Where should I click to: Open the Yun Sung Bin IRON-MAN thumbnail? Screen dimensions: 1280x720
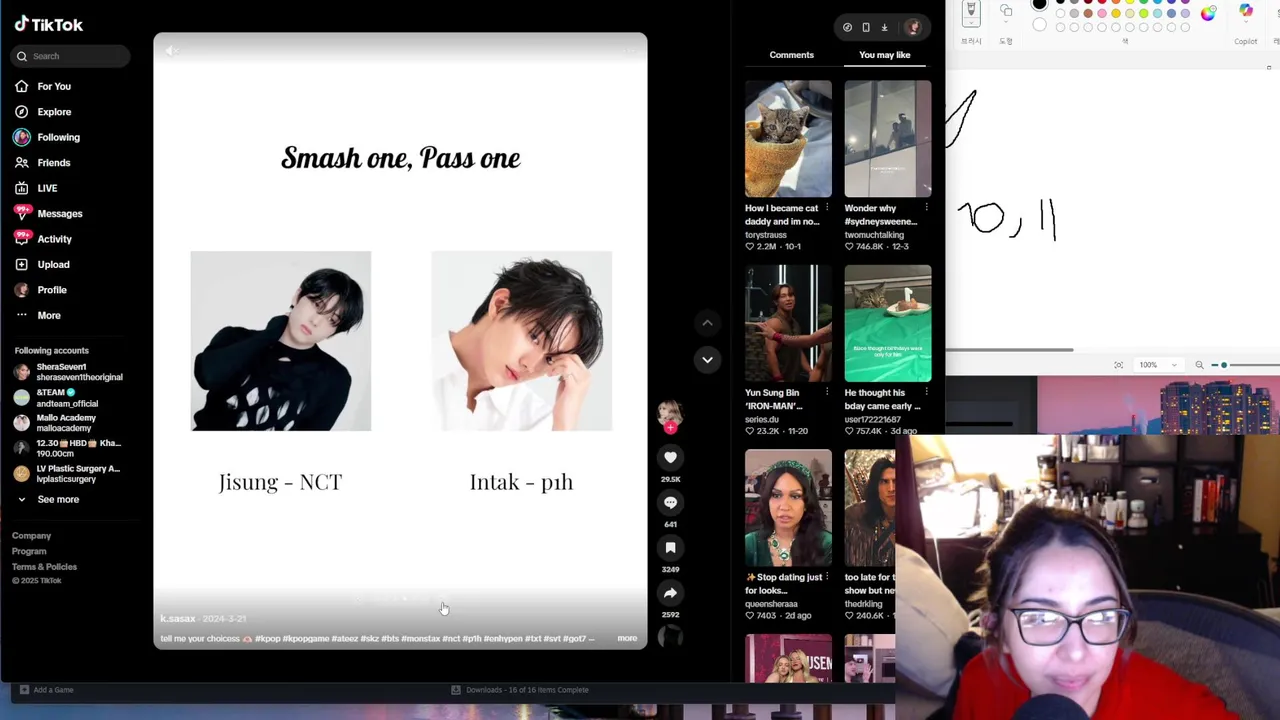point(788,324)
